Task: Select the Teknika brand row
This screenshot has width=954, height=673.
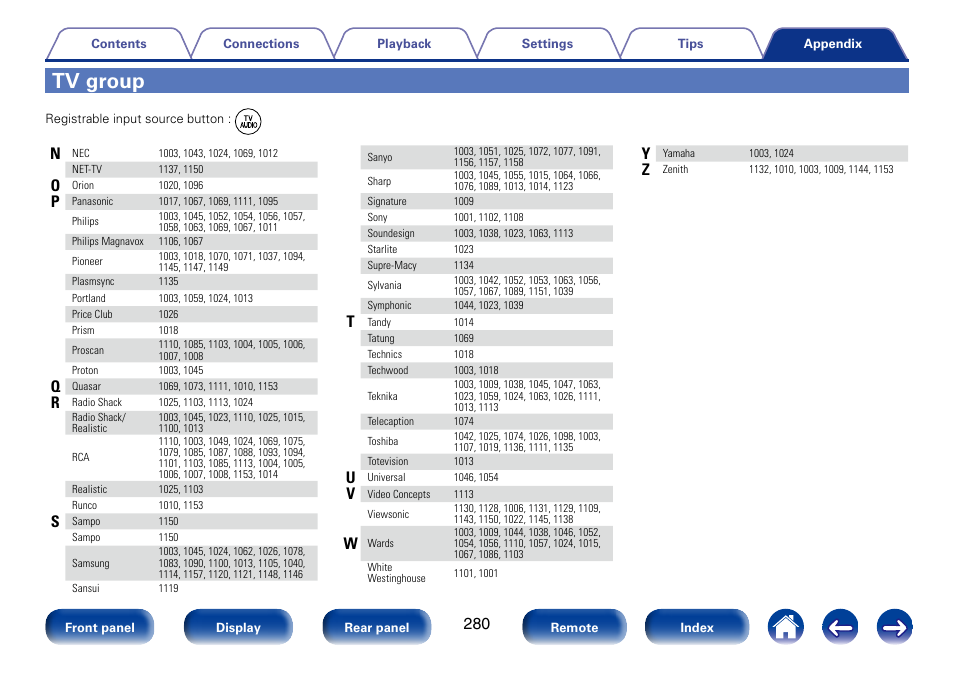Action: point(487,396)
